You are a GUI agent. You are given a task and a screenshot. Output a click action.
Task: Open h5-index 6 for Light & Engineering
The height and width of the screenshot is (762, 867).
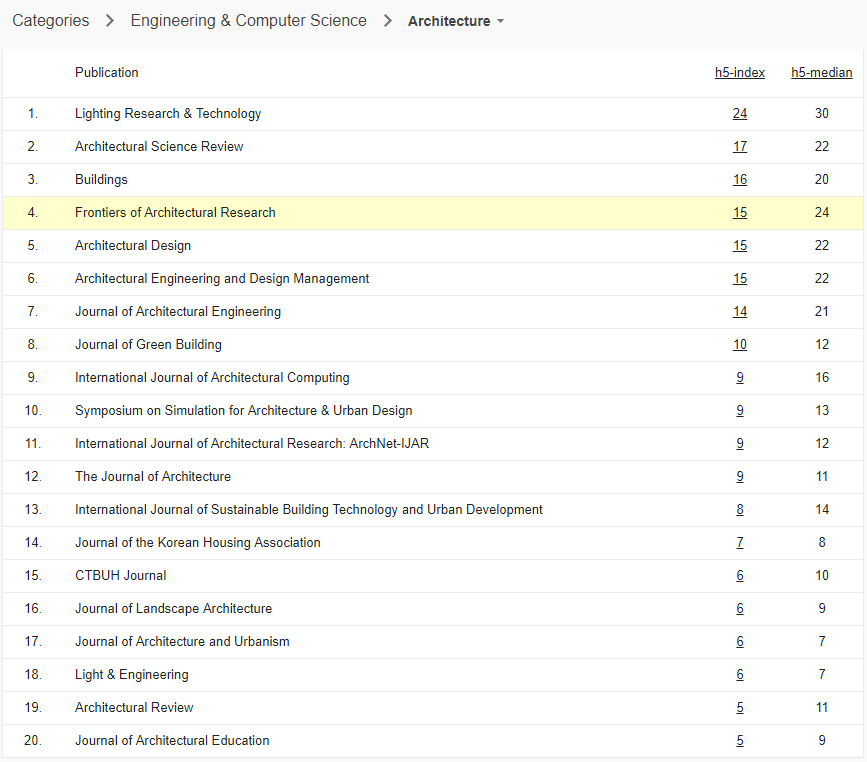point(740,675)
